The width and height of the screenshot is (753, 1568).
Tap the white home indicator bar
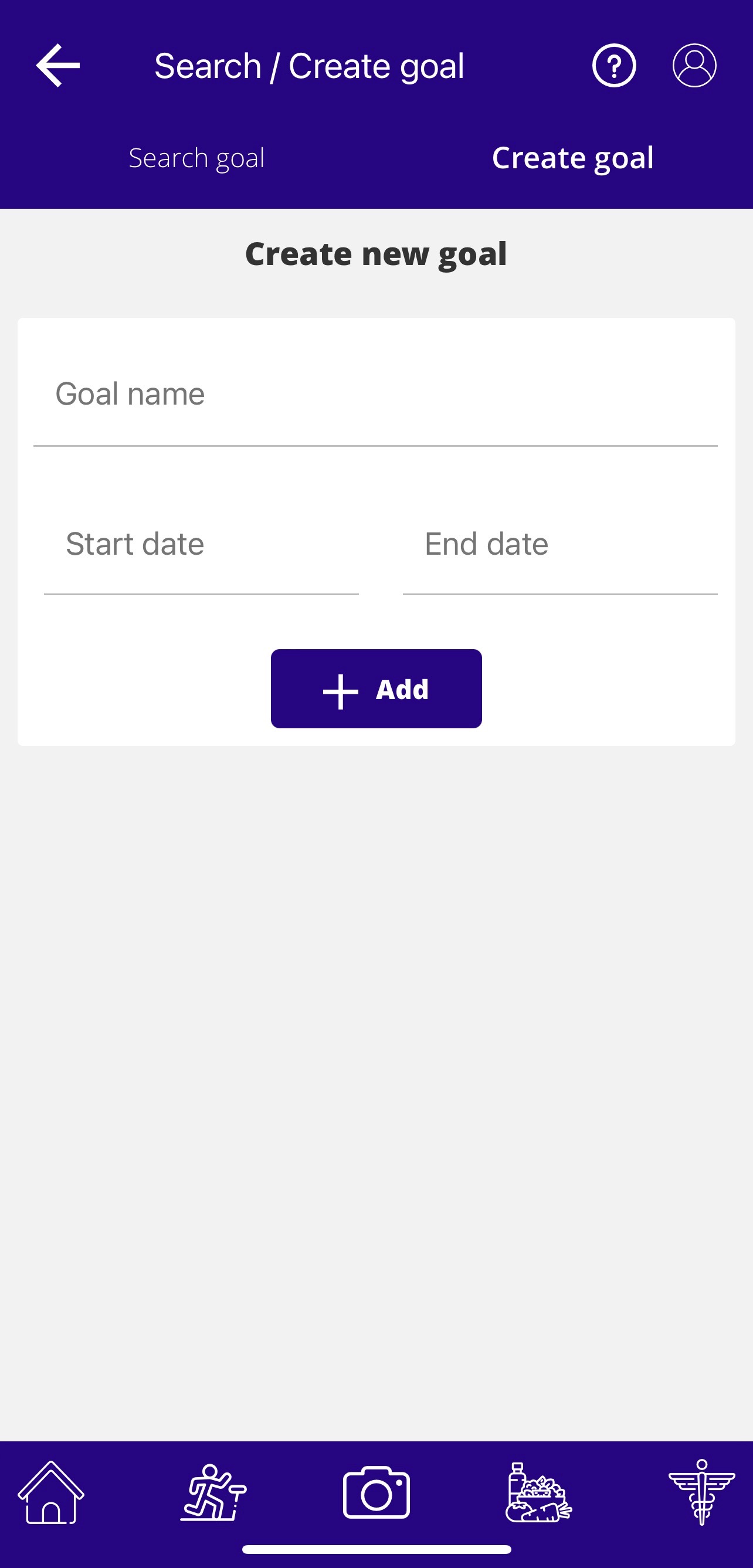pyautogui.click(x=376, y=1549)
